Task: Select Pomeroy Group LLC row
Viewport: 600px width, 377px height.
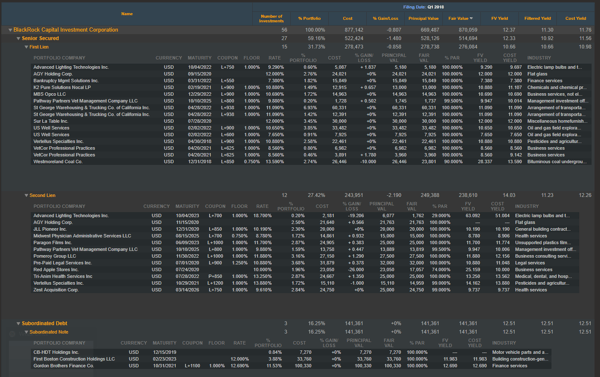Action: pyautogui.click(x=305, y=256)
